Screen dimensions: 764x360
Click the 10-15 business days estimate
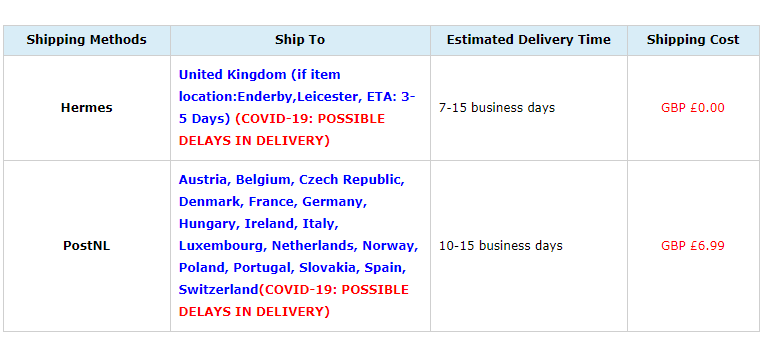coord(501,246)
